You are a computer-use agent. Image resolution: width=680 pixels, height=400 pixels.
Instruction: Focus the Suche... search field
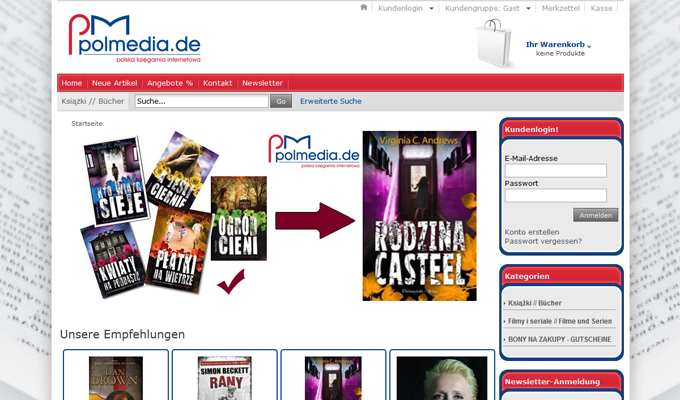tap(202, 101)
